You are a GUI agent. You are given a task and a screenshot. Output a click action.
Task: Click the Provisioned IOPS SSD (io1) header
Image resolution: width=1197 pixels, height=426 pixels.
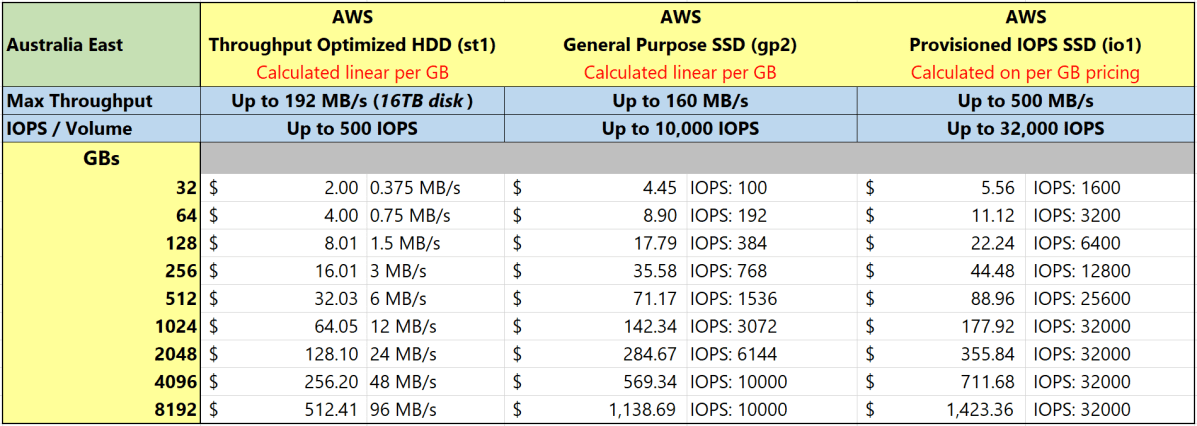[x=1025, y=45]
